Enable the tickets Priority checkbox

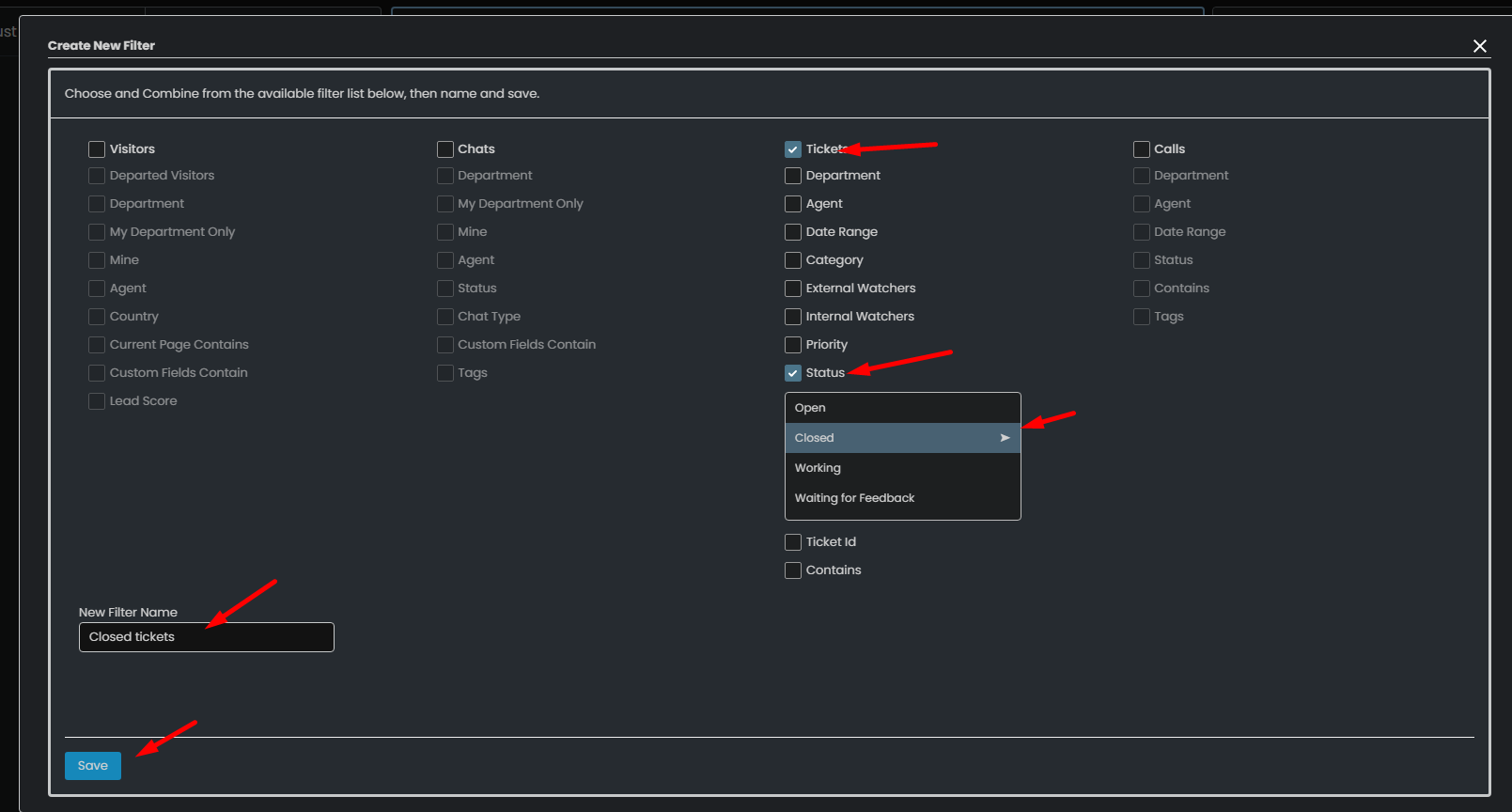[793, 345]
